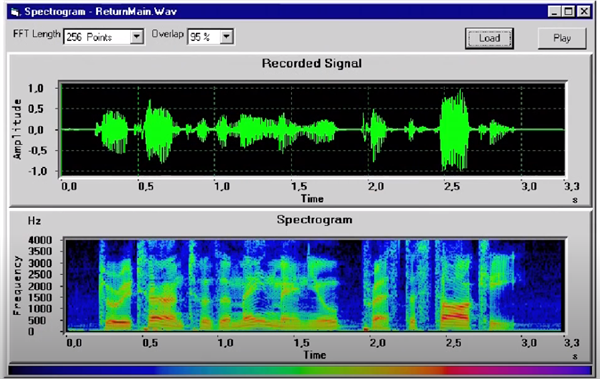The height and width of the screenshot is (379, 600).
Task: Click the loudest waveform peak near 2.5 s
Action: pos(455,129)
